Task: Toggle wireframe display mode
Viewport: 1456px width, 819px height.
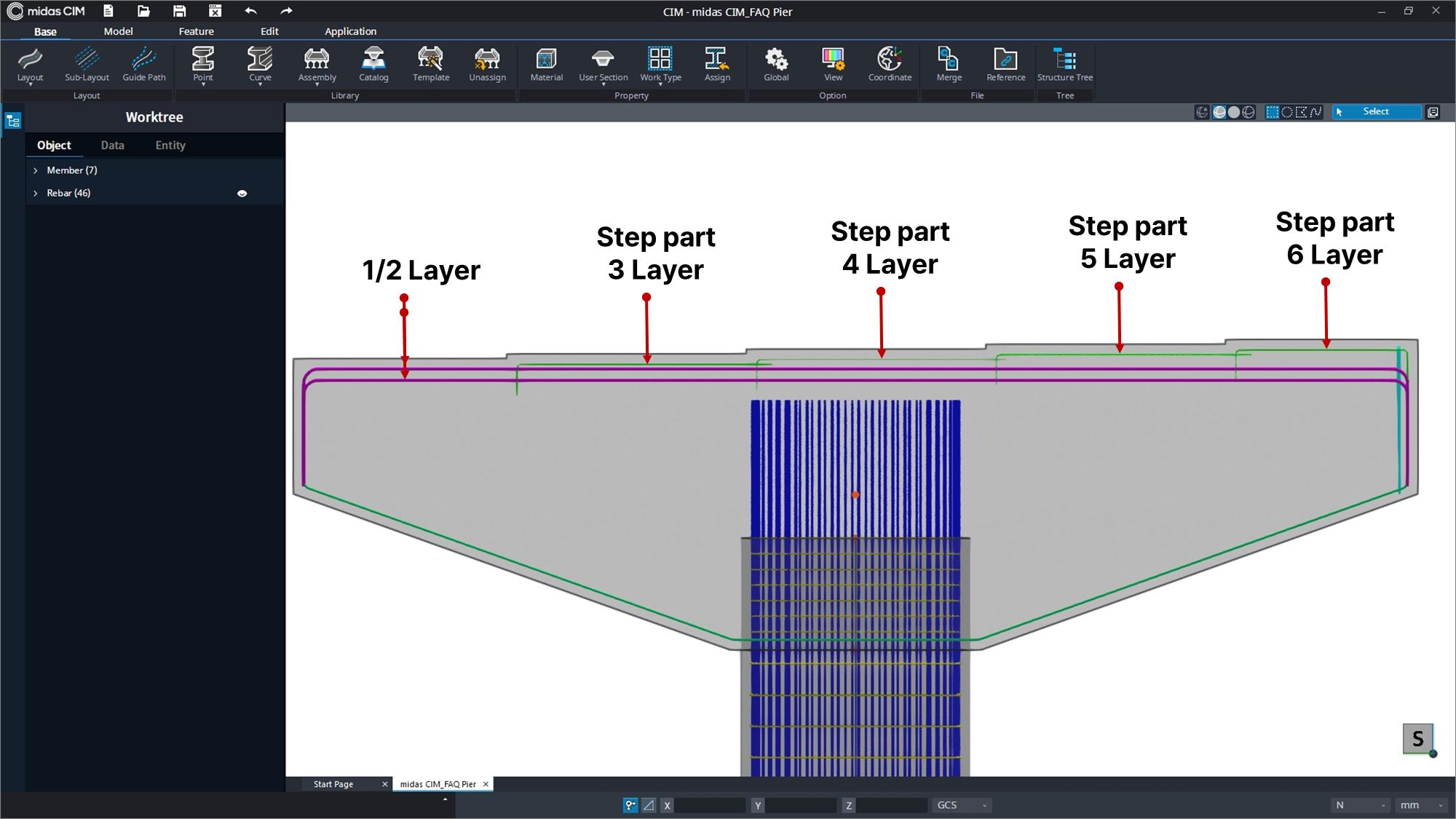Action: click(x=1249, y=112)
